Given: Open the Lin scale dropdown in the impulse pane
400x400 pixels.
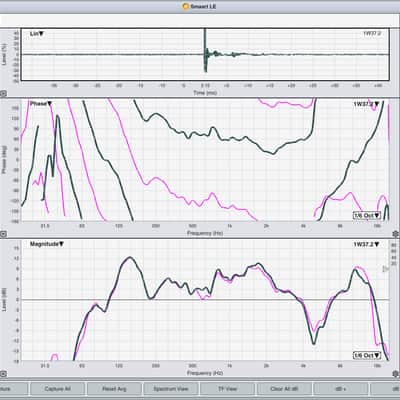Looking at the screenshot, I should (x=37, y=34).
